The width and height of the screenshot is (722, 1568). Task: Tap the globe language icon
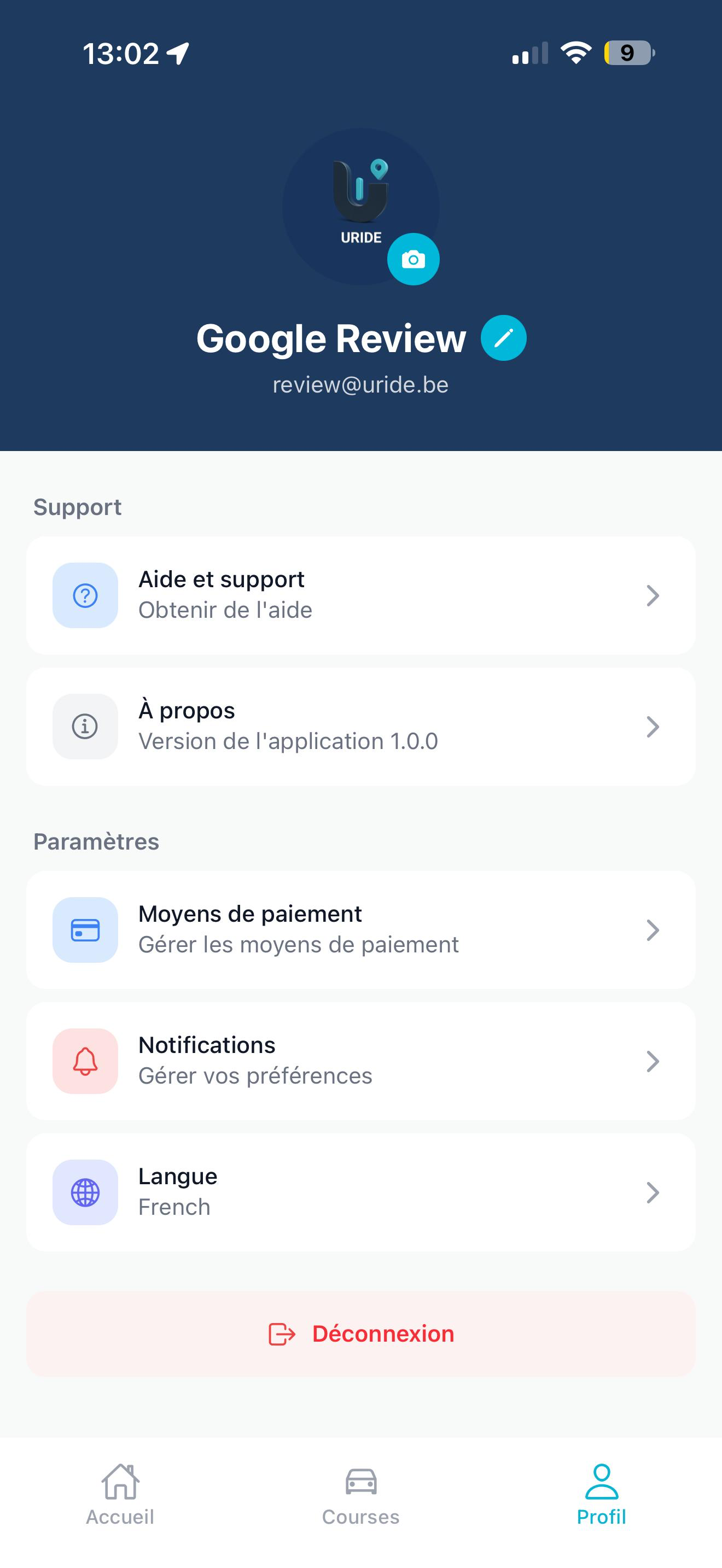(x=85, y=1192)
